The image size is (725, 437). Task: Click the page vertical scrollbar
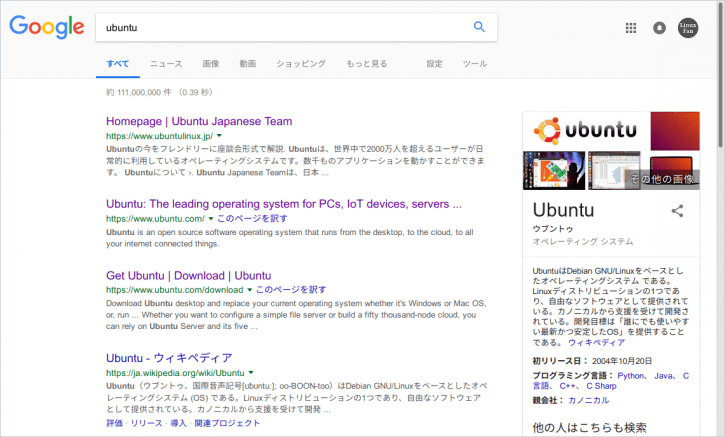[x=721, y=218]
